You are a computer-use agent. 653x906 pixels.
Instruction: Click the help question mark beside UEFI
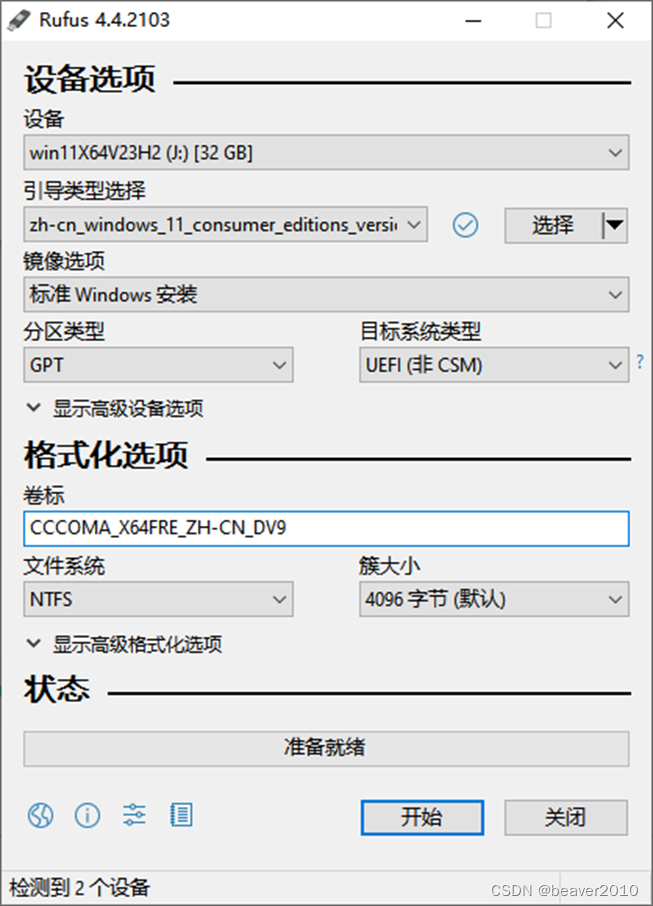click(640, 362)
